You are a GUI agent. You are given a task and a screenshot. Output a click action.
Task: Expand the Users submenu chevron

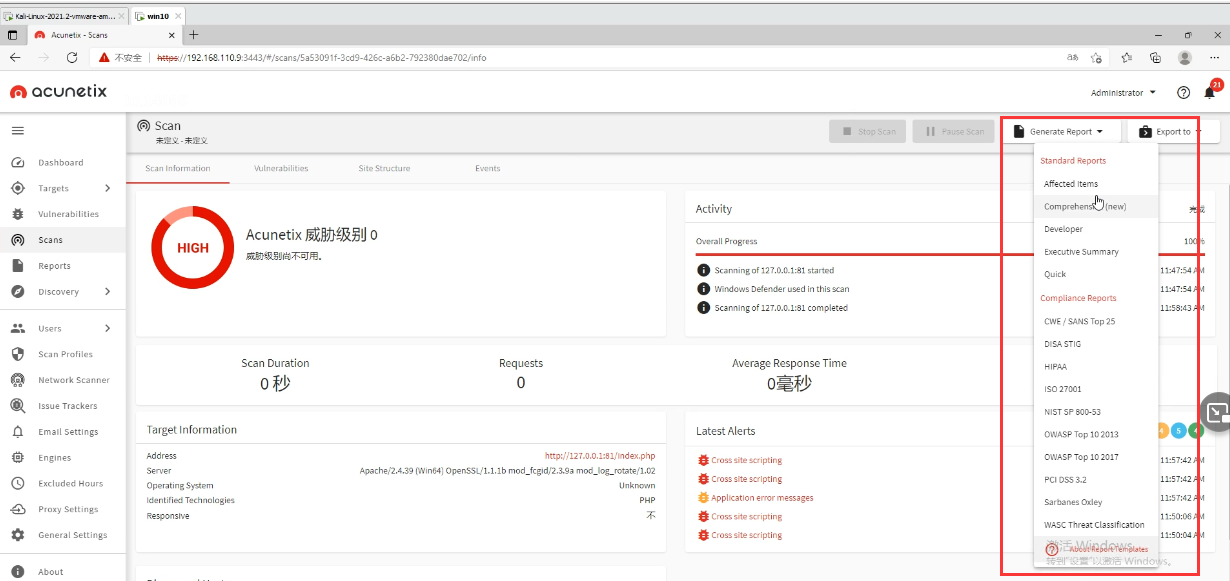[x=107, y=328]
